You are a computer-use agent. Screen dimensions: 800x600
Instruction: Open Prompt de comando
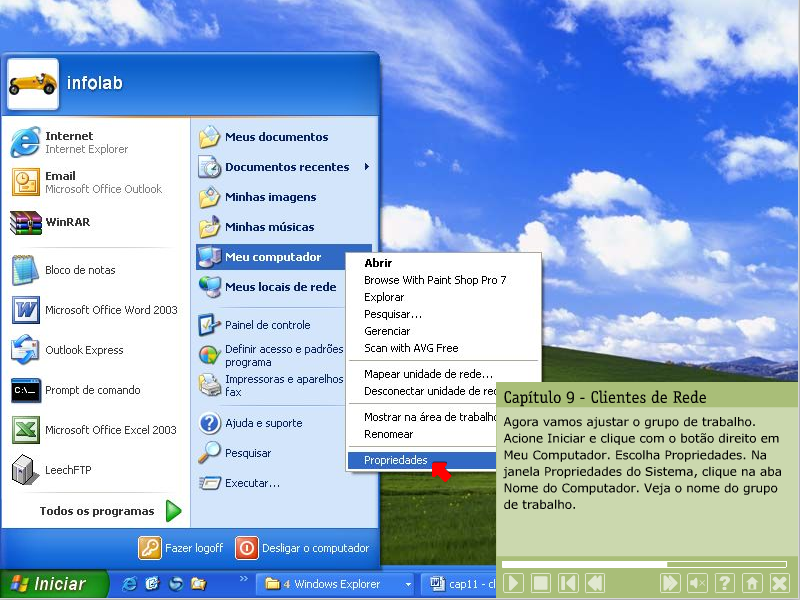point(91,390)
